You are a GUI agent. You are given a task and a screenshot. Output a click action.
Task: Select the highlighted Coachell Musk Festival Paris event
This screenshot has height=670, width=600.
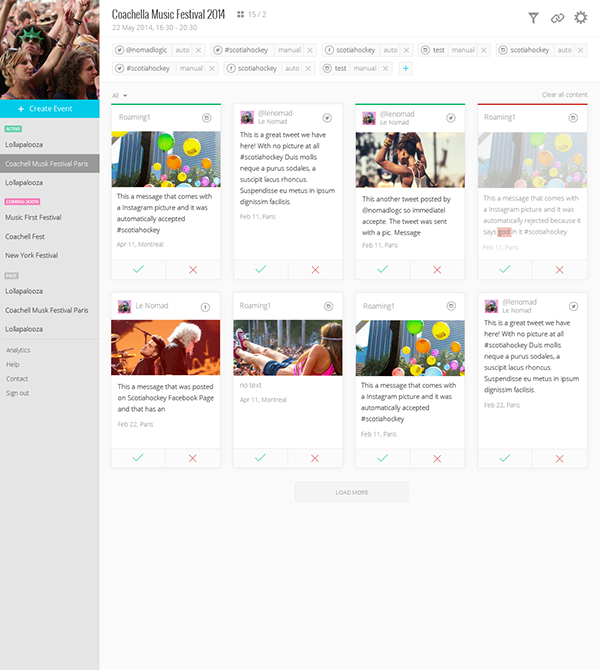[x=50, y=164]
